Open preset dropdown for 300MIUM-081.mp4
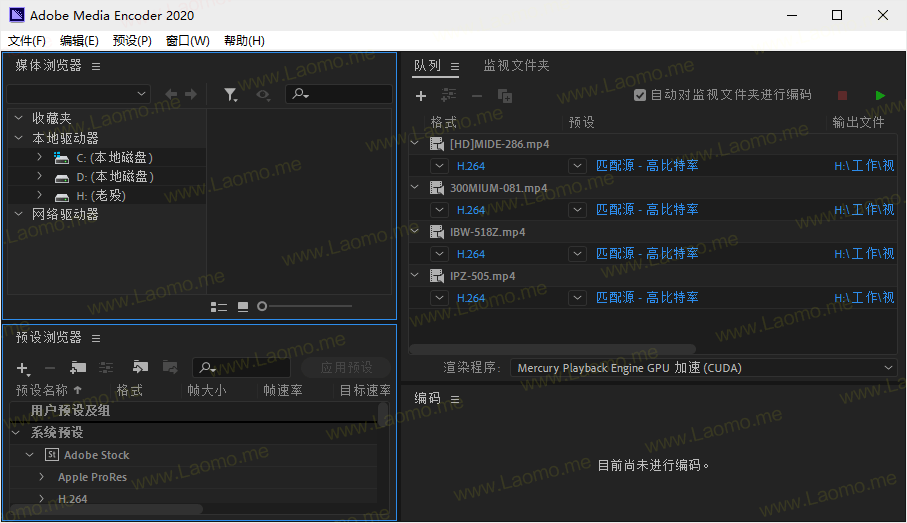 coord(577,210)
